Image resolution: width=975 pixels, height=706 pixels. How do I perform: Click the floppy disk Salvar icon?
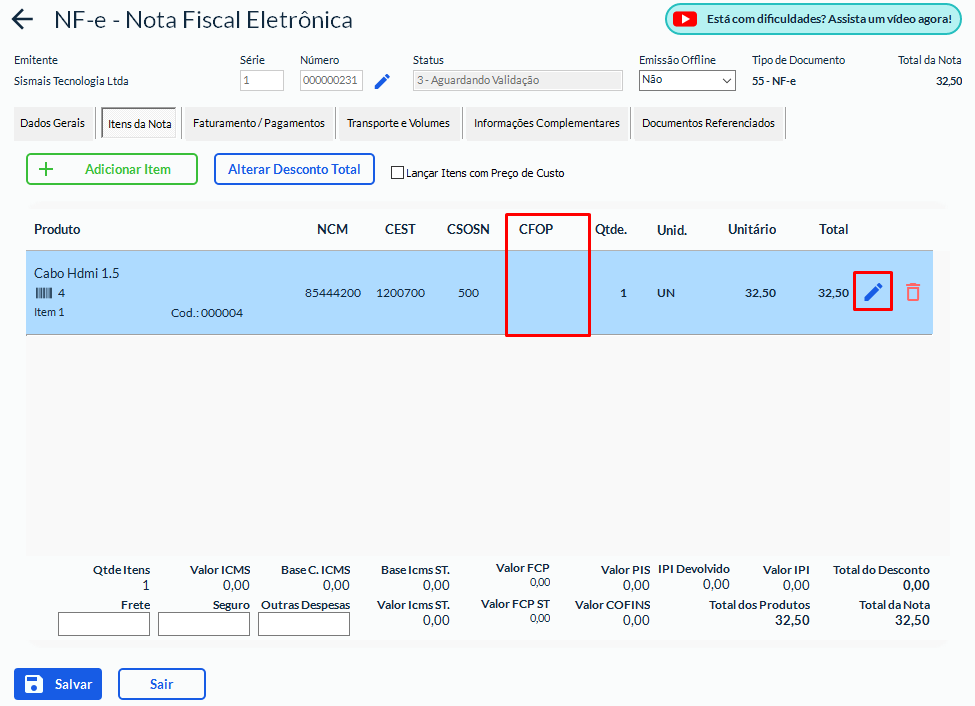(x=34, y=684)
